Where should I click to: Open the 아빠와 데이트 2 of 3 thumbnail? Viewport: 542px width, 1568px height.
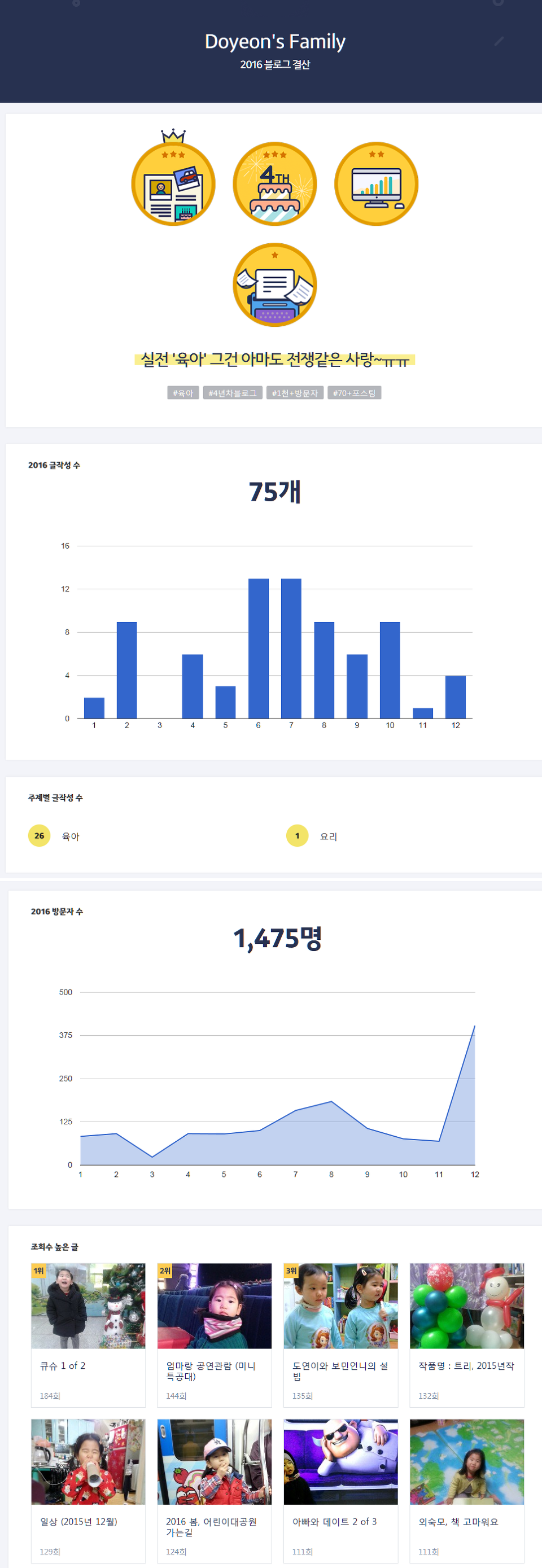340,1461
